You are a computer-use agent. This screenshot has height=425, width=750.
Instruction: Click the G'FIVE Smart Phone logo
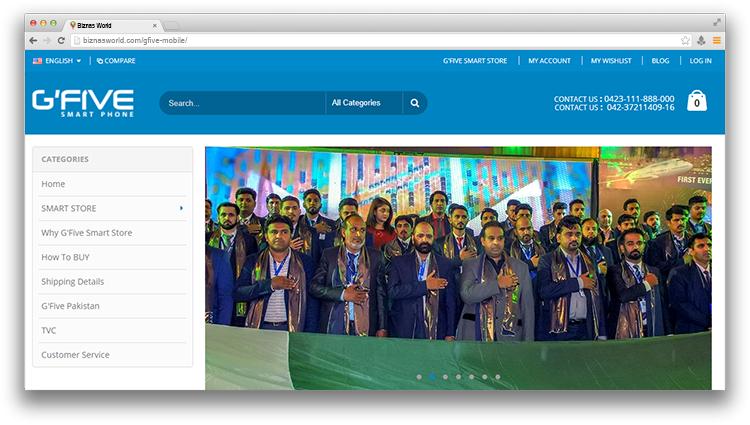coord(83,102)
